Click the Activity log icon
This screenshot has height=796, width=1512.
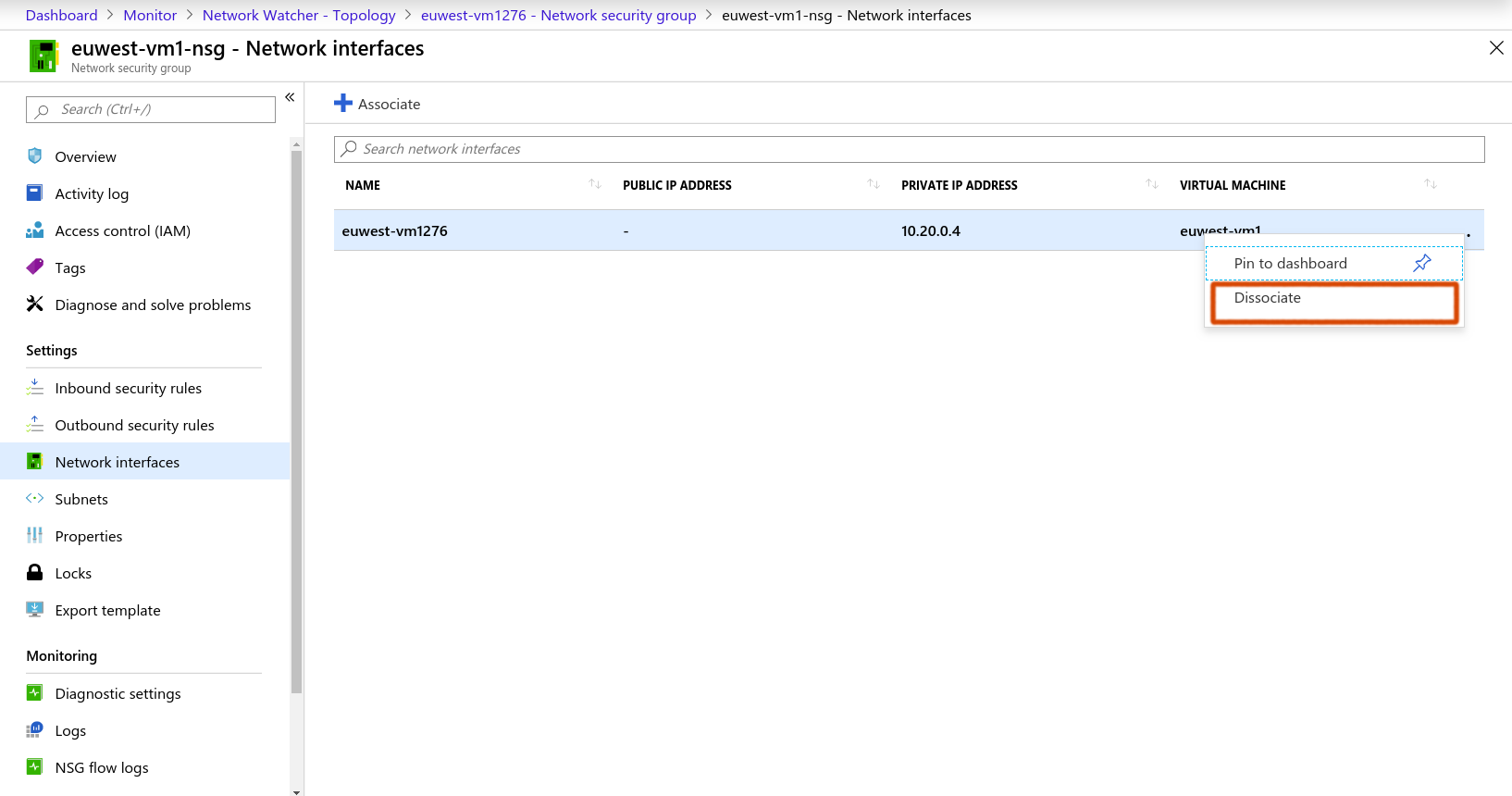pos(34,193)
